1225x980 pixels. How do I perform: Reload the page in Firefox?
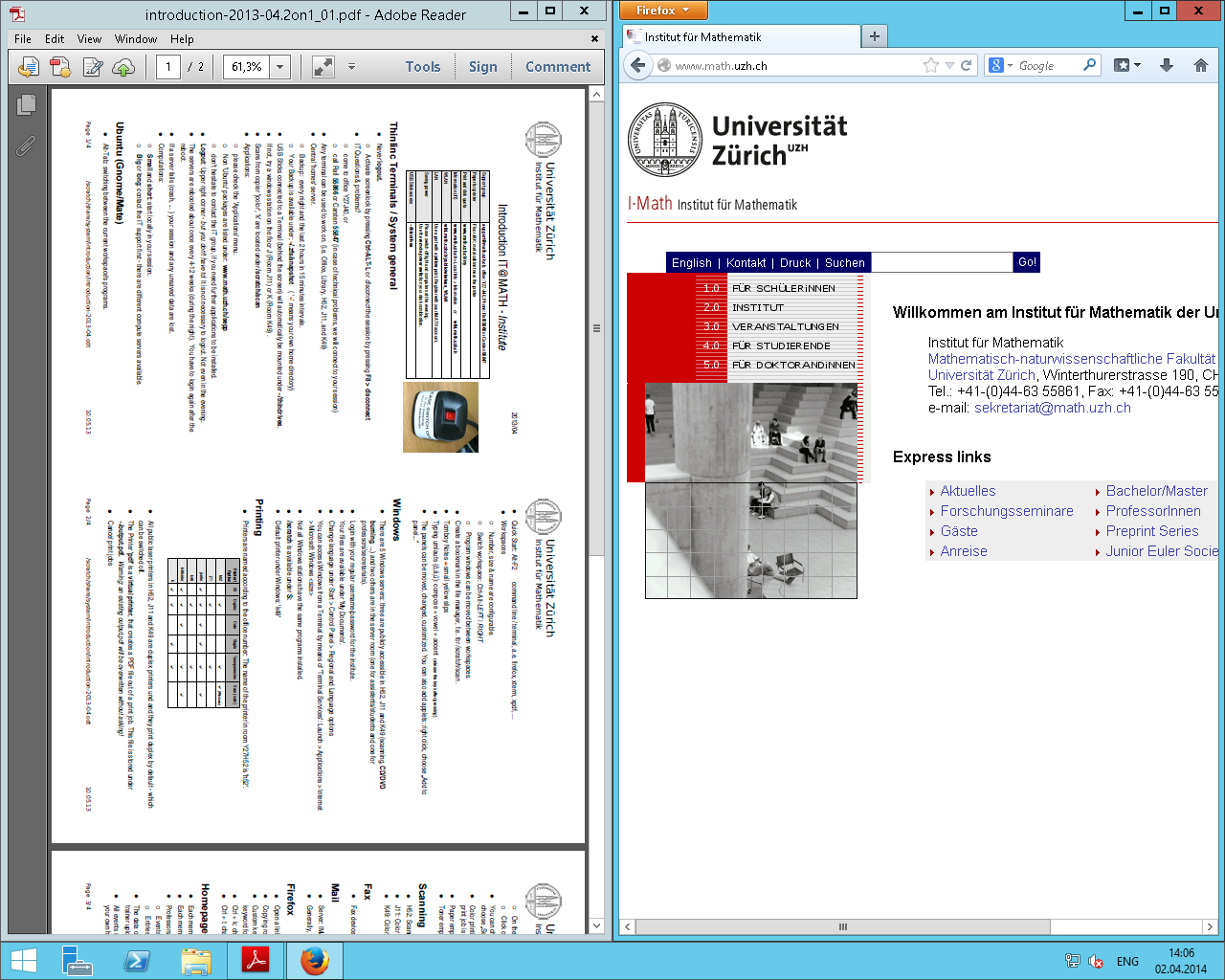tap(967, 65)
